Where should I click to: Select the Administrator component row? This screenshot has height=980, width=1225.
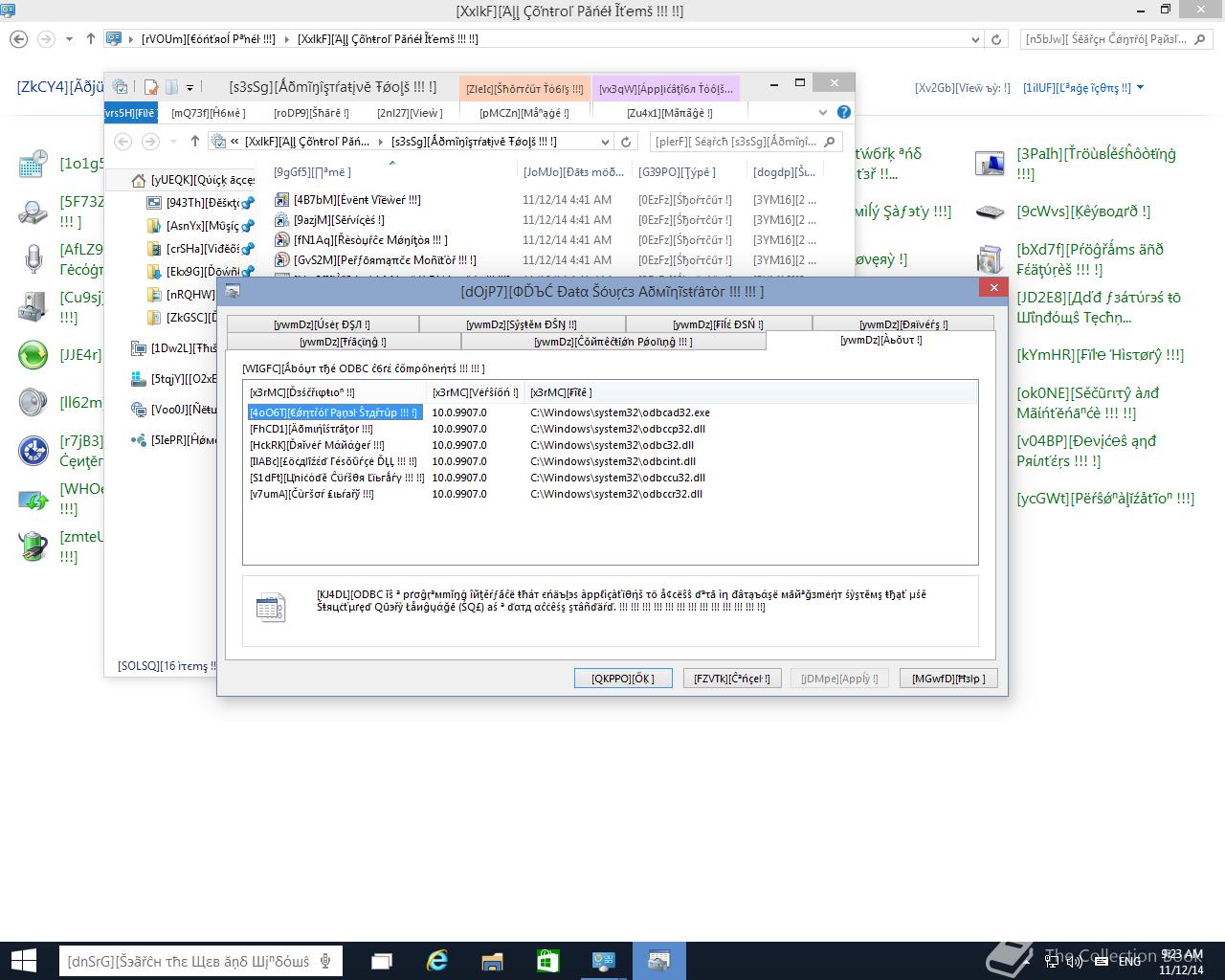click(612, 429)
